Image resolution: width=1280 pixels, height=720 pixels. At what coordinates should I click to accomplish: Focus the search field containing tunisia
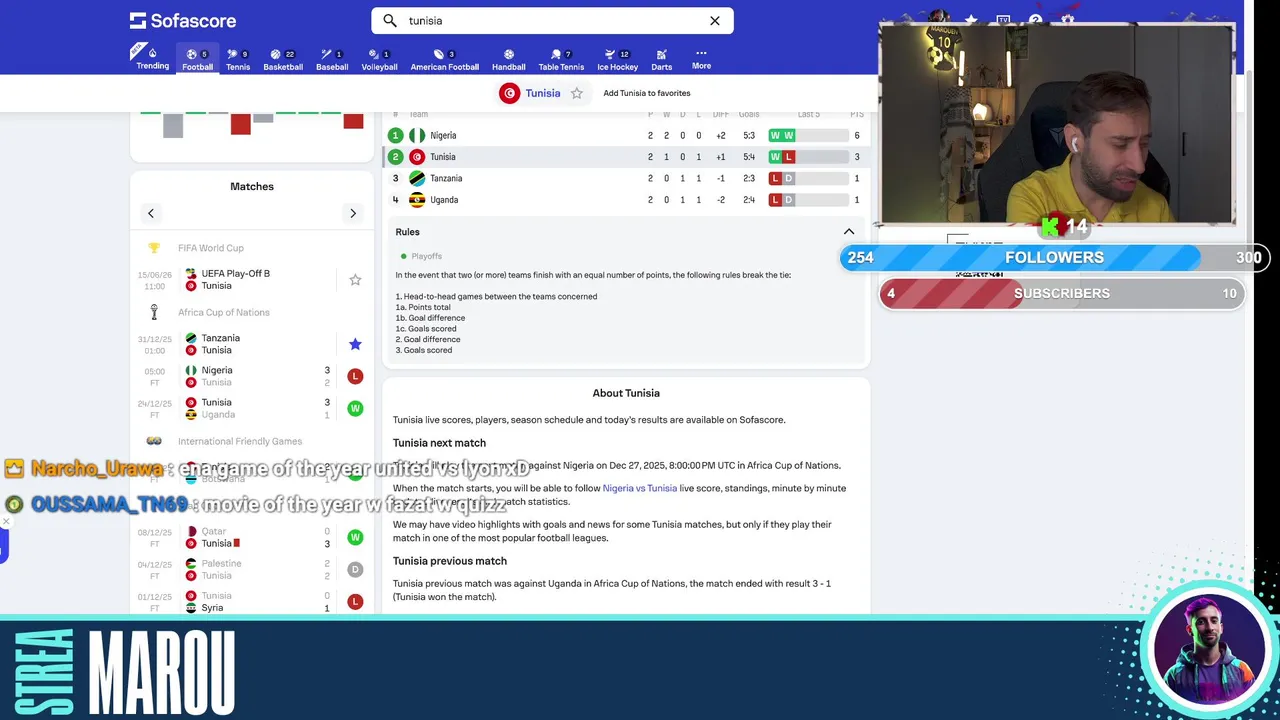pos(552,20)
